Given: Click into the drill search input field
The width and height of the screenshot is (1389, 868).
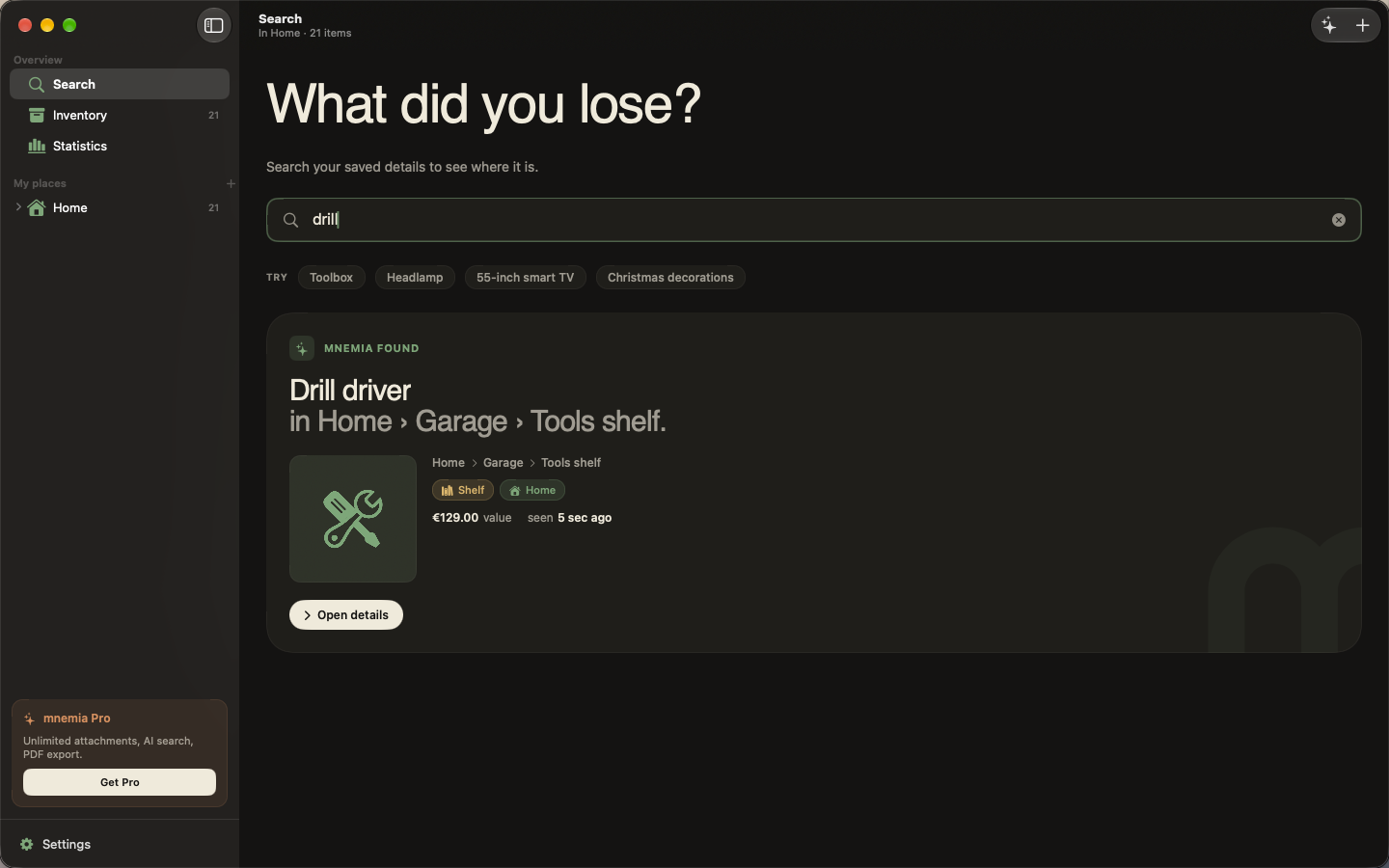Looking at the screenshot, I should (813, 220).
